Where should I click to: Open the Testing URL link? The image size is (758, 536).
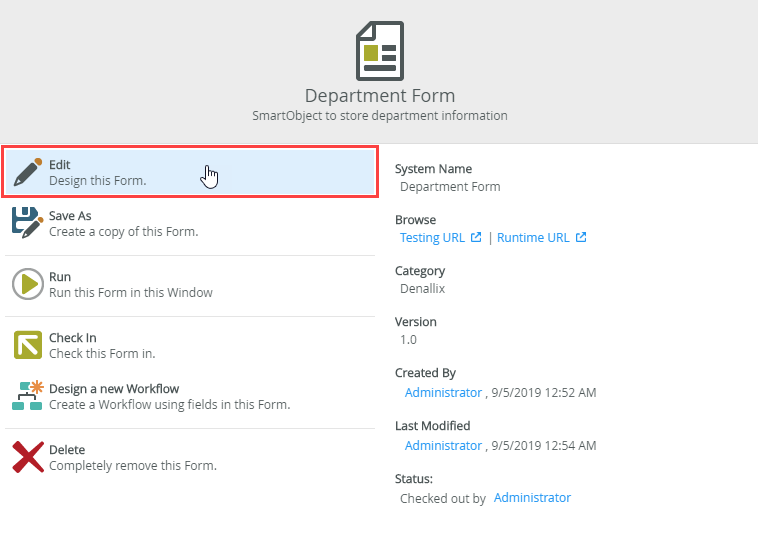point(433,238)
